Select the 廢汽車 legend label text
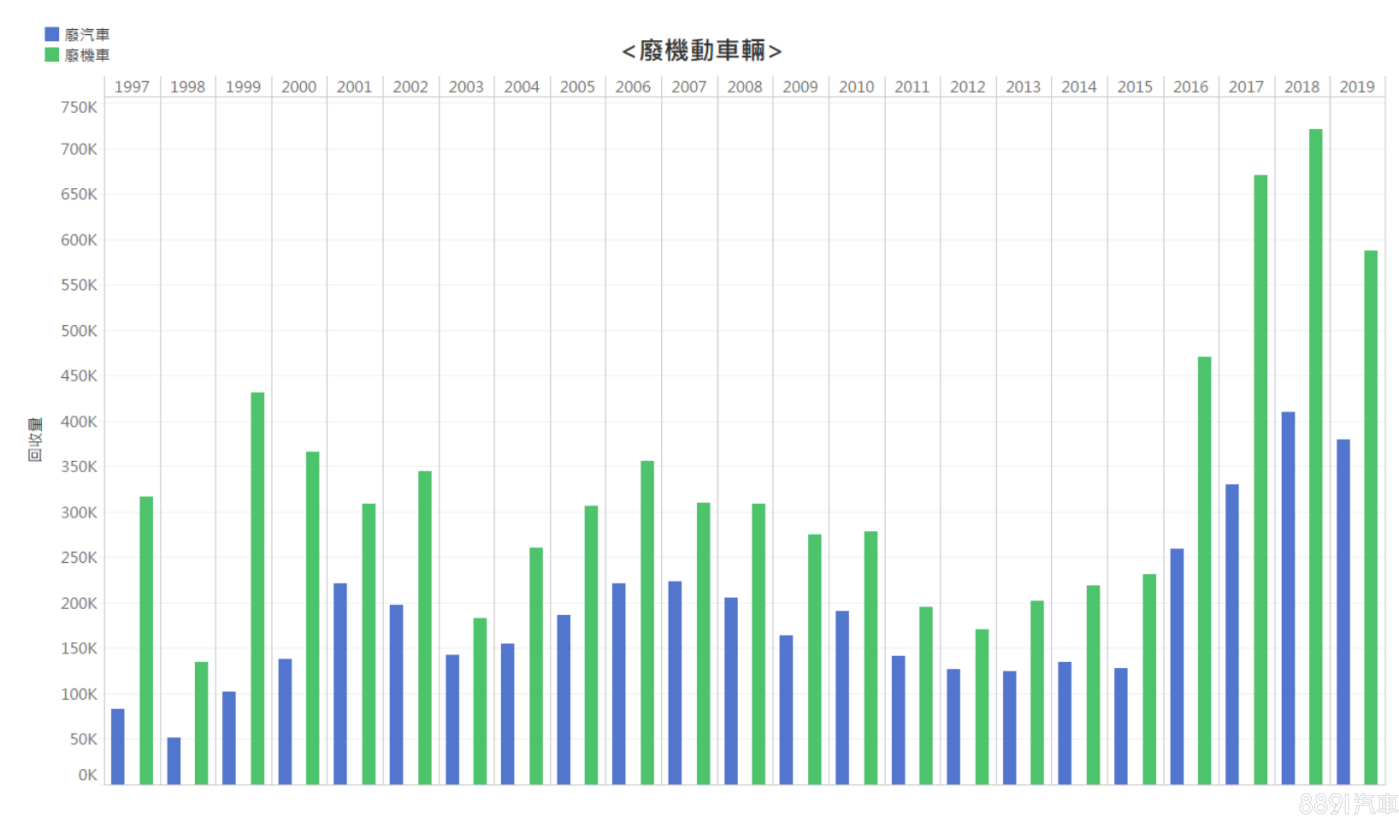Screen dimensions: 1399x816 click(87, 35)
